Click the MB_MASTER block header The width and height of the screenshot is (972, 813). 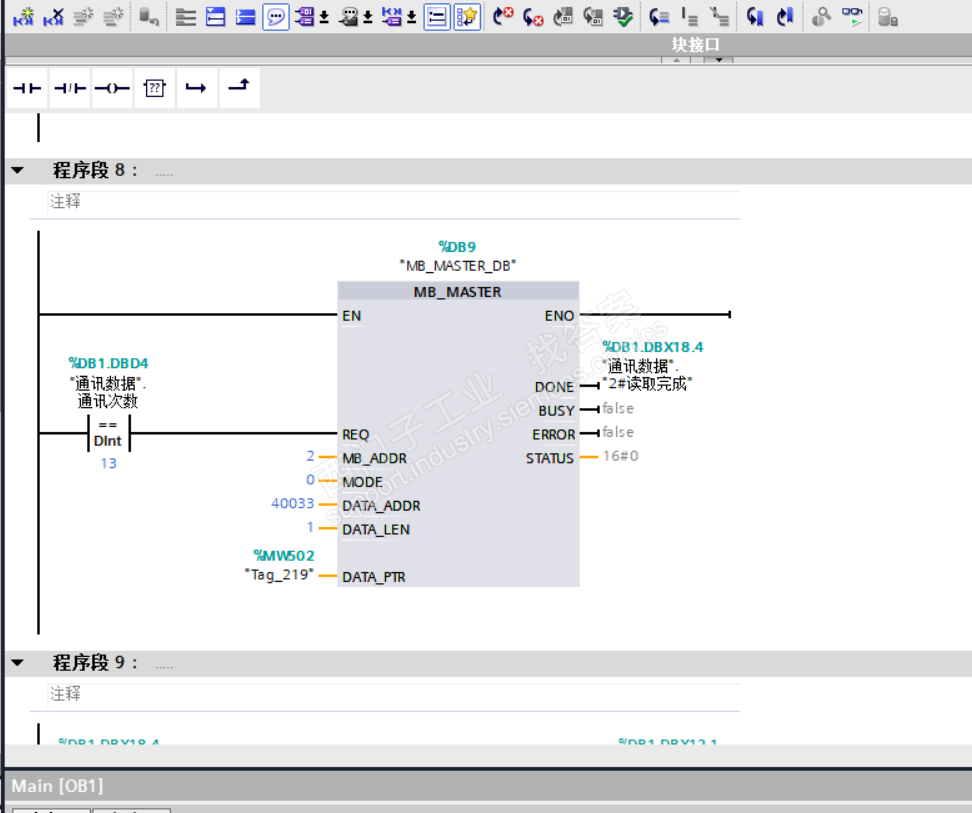point(457,292)
